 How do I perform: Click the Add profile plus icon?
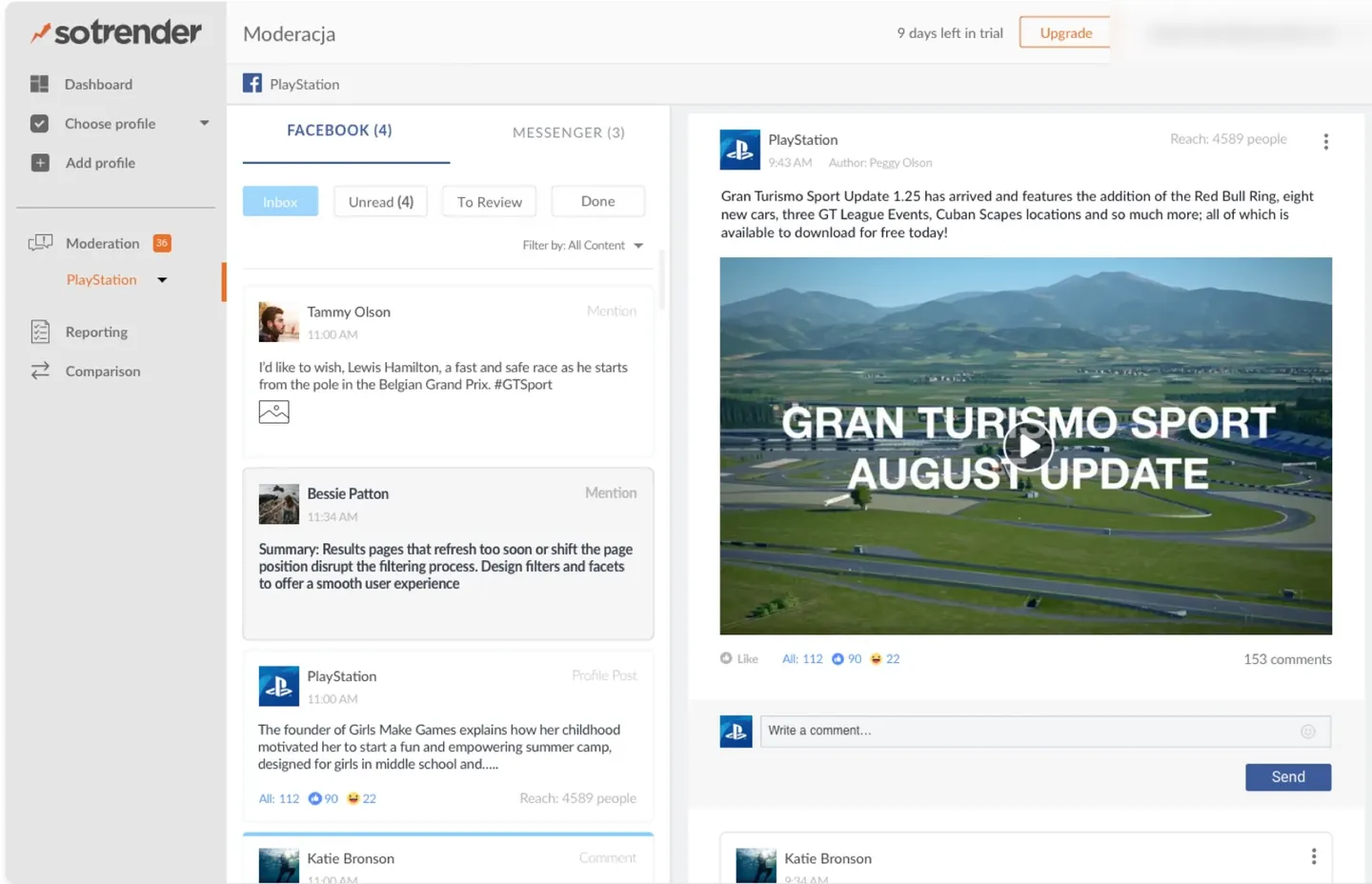(40, 163)
